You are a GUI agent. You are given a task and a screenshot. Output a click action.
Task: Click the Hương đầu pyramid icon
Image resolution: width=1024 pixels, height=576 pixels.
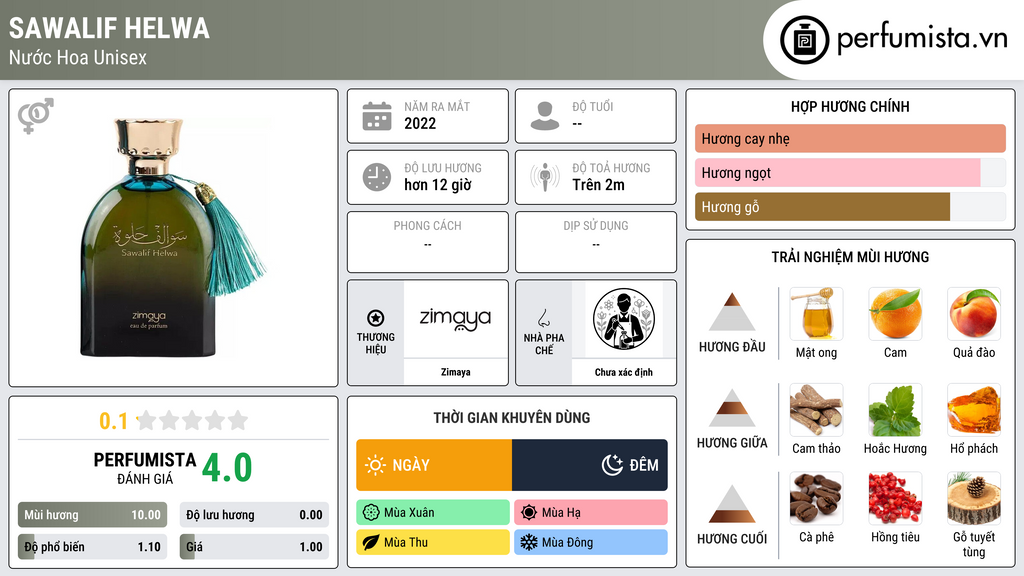point(732,312)
